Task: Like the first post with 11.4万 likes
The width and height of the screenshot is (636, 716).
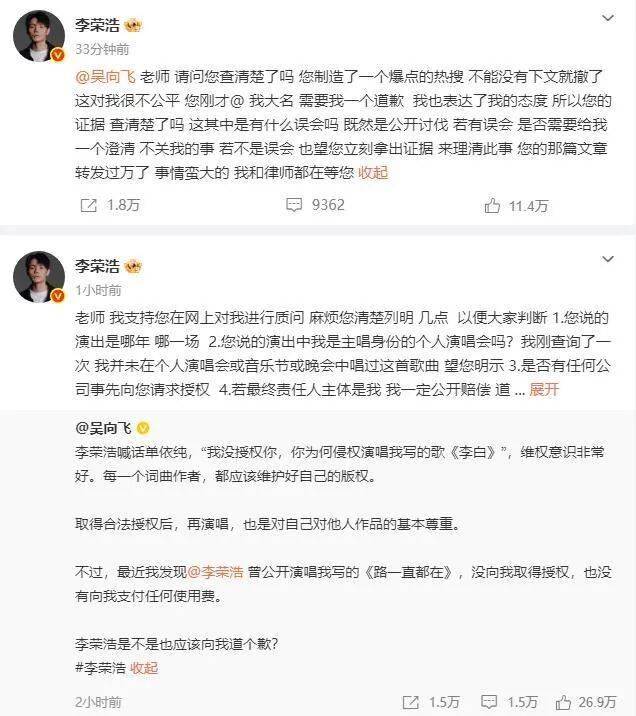Action: pyautogui.click(x=492, y=205)
